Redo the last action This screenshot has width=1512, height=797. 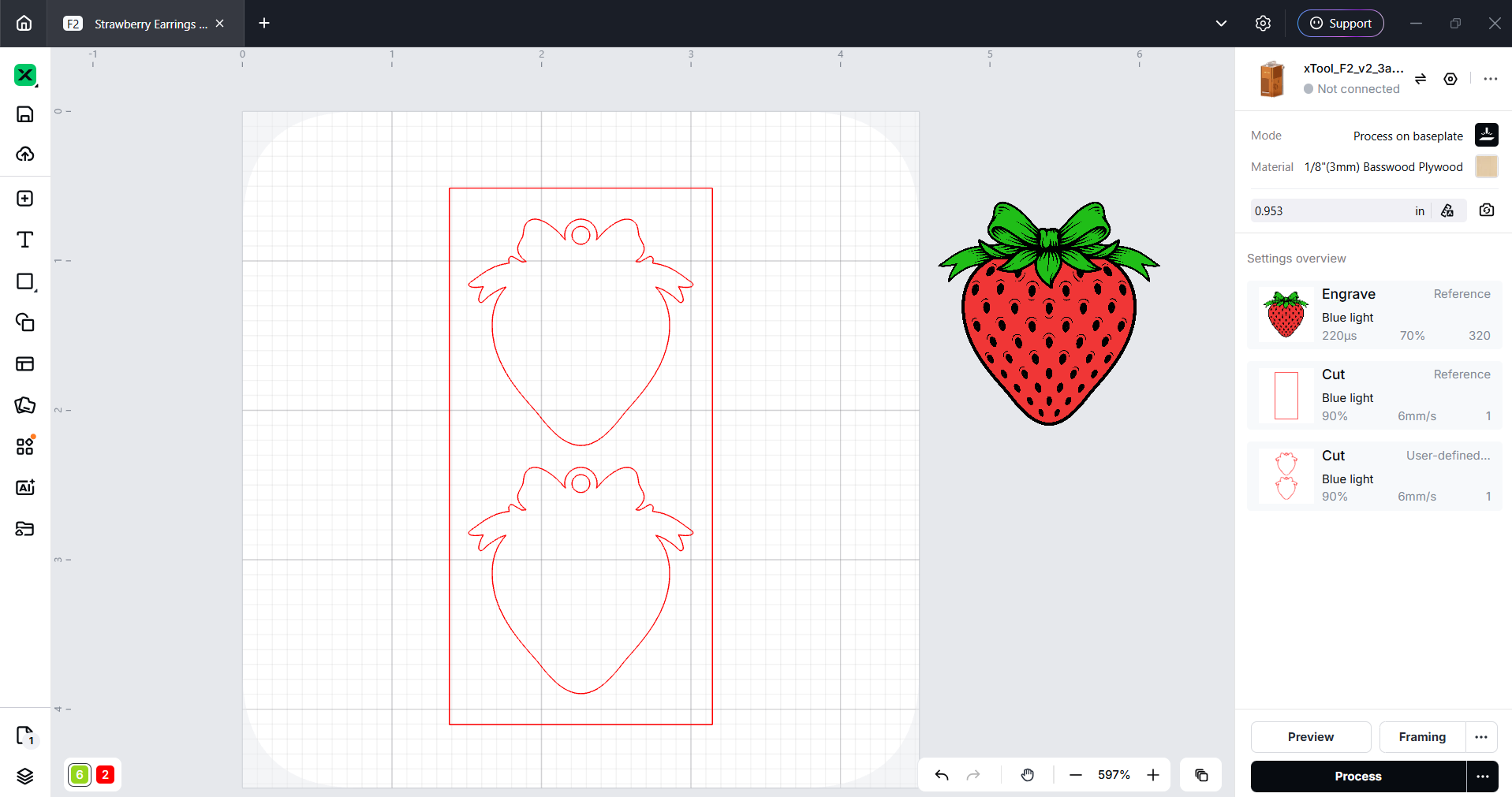(x=973, y=775)
